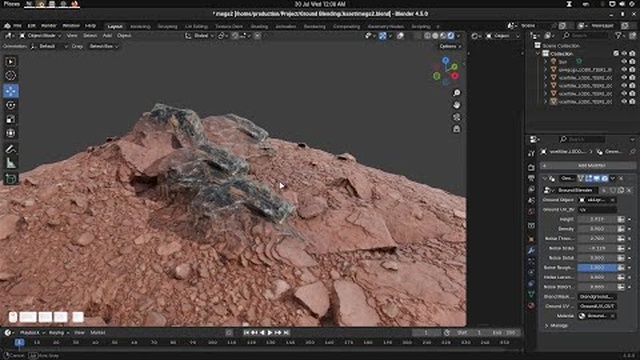Click the Add Modifier button
Viewport: 640px width, 360px height.
588,166
